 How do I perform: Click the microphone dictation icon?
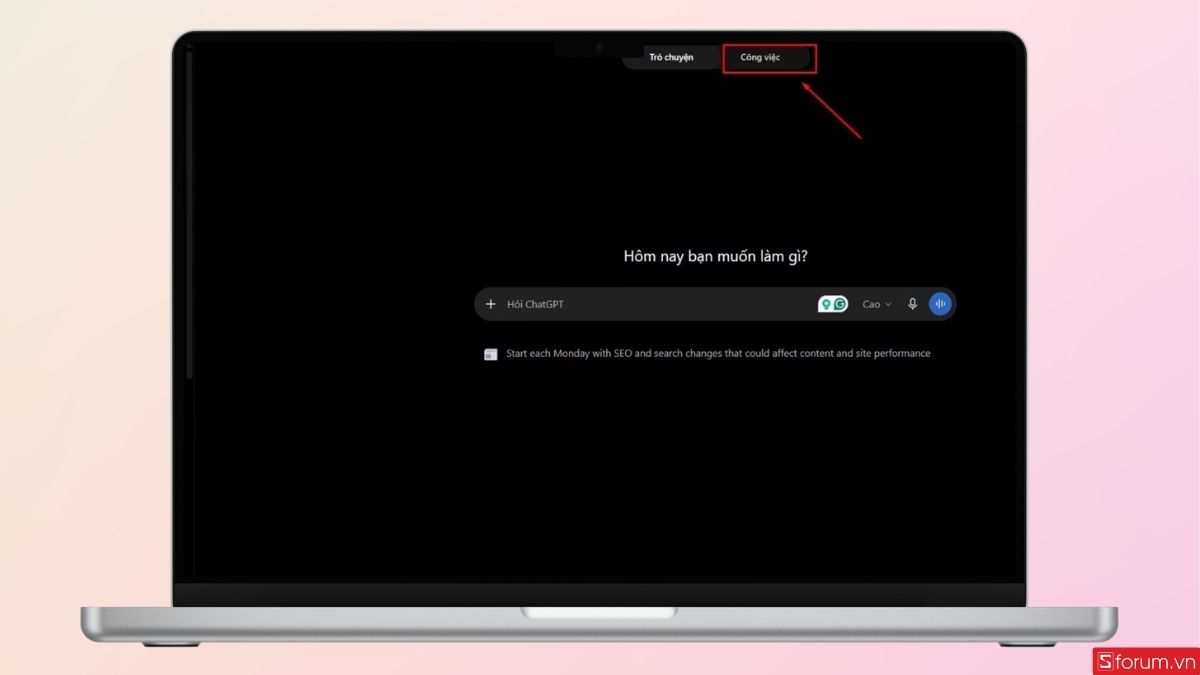912,304
